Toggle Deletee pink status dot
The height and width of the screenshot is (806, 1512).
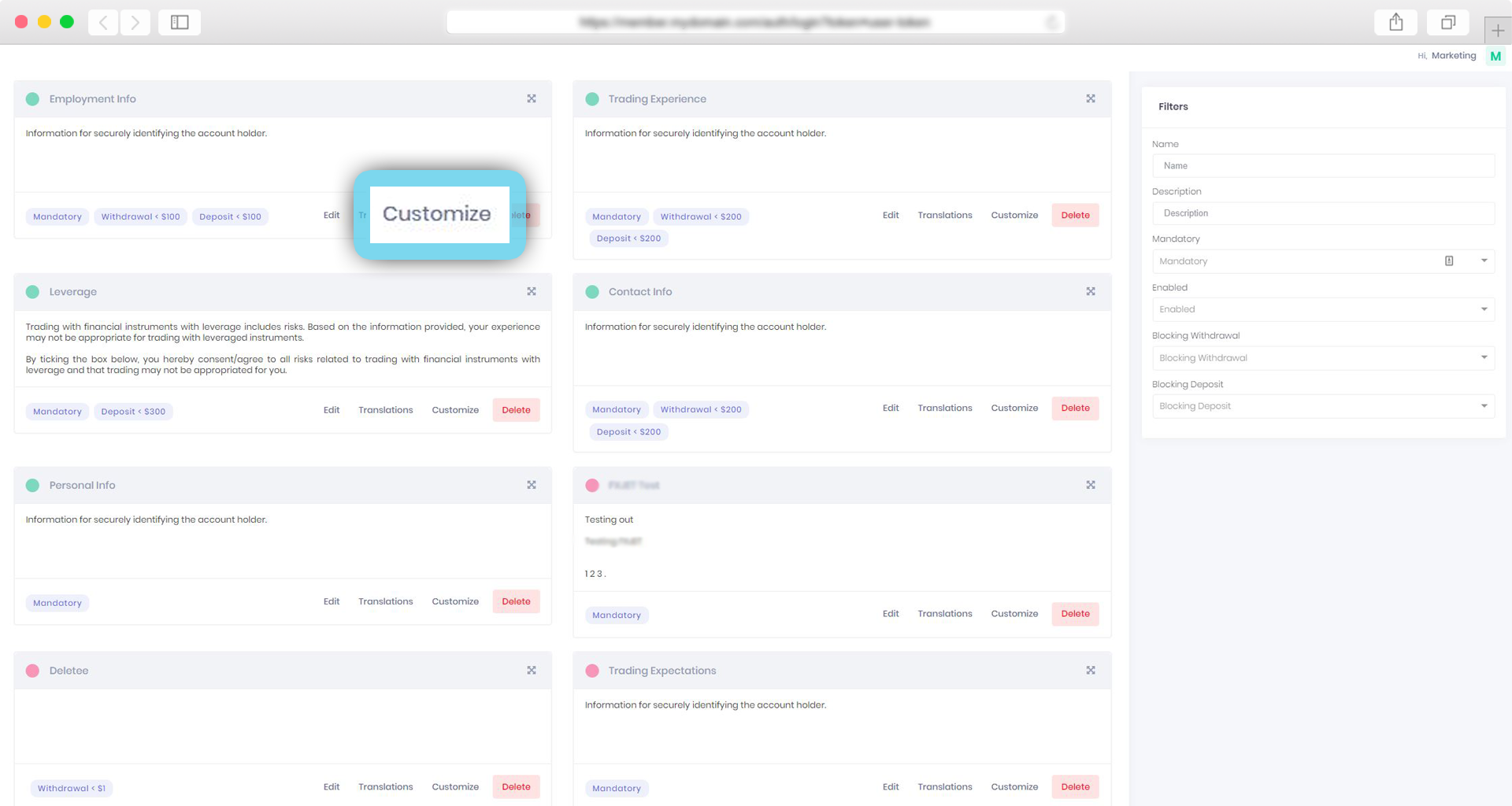coord(32,671)
